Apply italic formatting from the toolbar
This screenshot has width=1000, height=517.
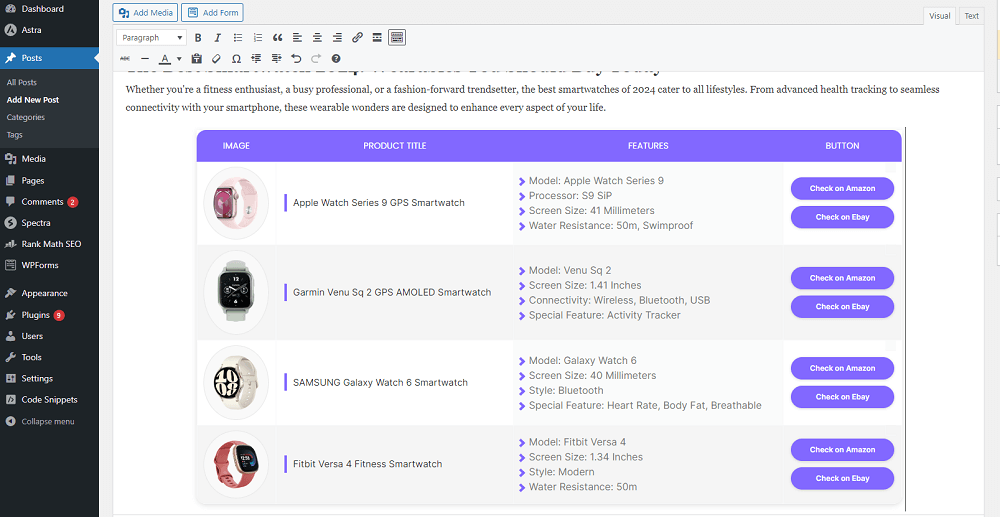coord(217,38)
